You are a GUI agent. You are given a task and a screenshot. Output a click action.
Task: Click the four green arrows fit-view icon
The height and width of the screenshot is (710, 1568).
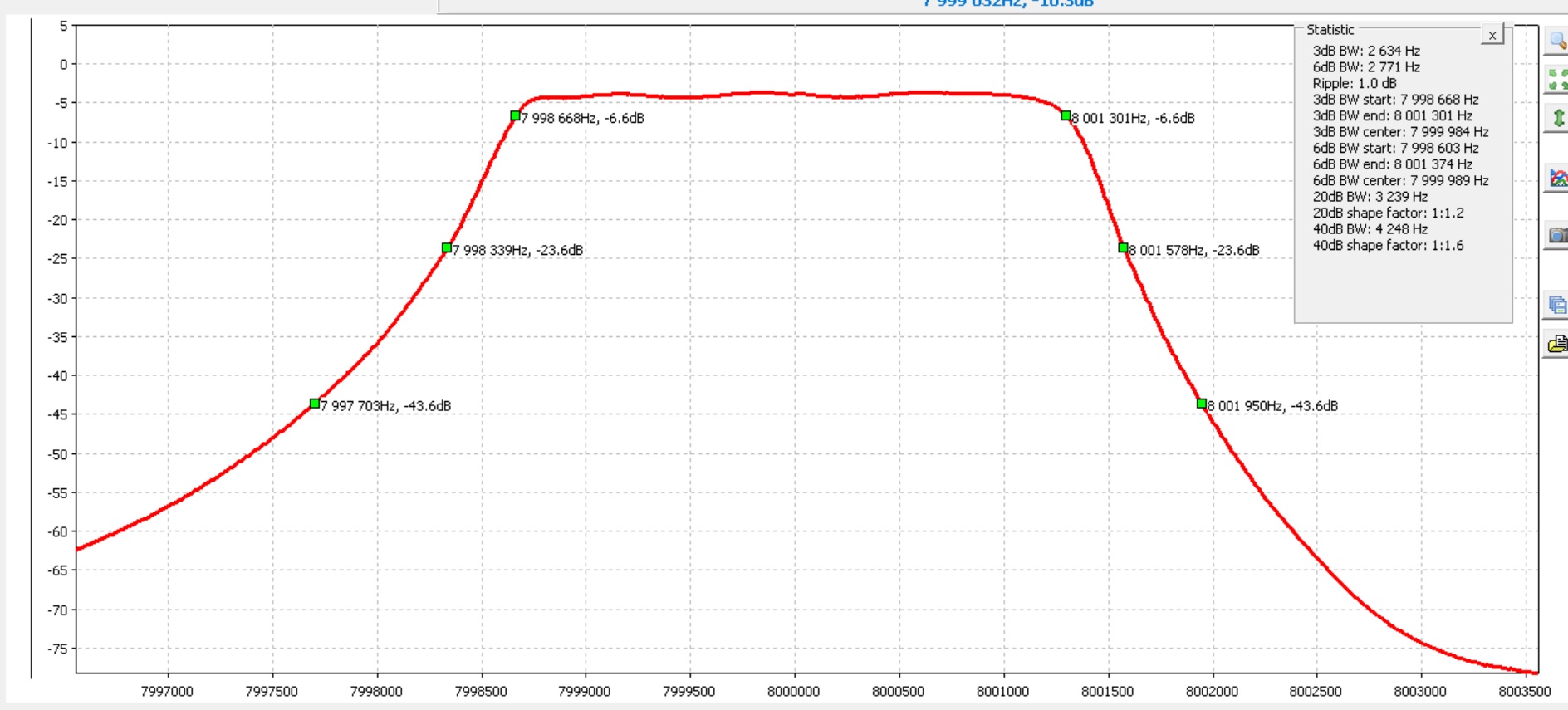point(1557,79)
